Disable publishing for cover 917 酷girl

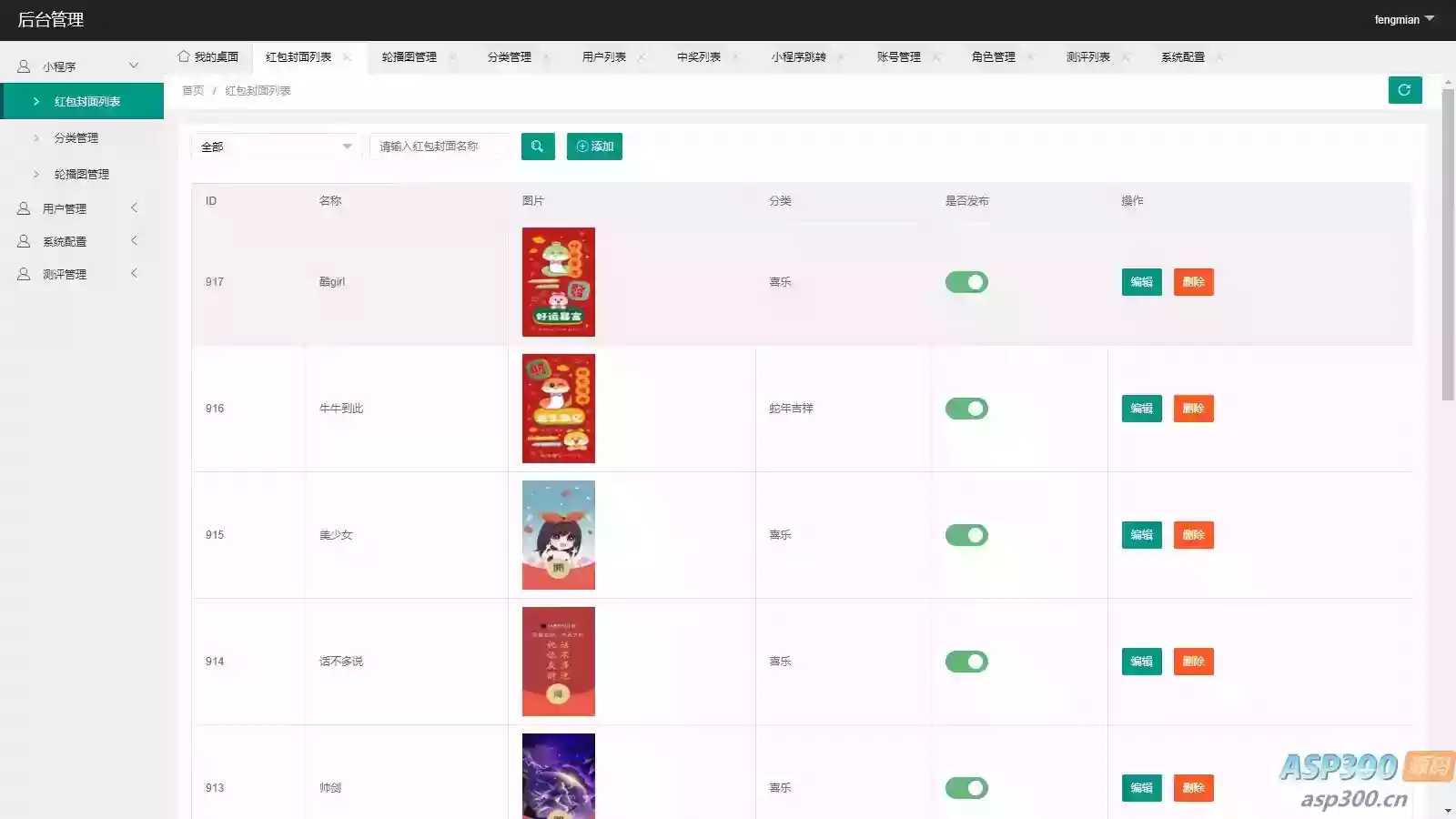(x=966, y=282)
